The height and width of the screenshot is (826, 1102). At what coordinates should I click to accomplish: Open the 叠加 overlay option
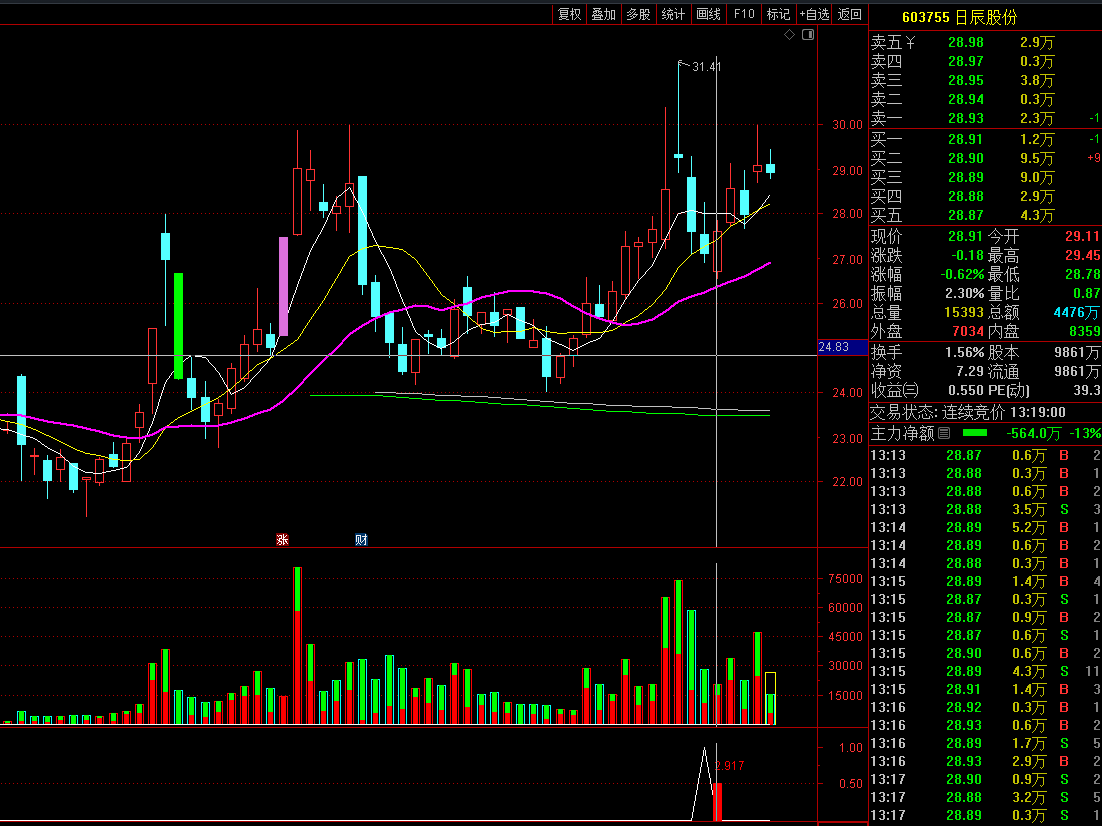[604, 14]
